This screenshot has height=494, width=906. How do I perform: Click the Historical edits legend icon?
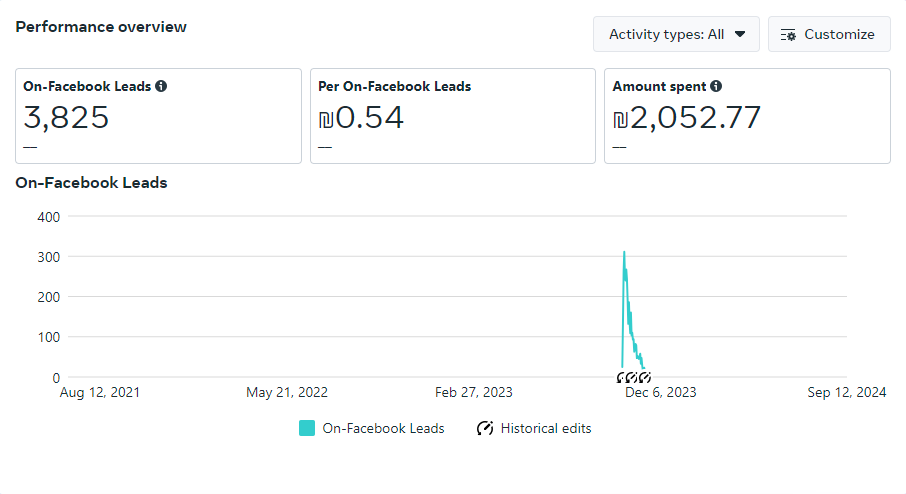point(485,428)
